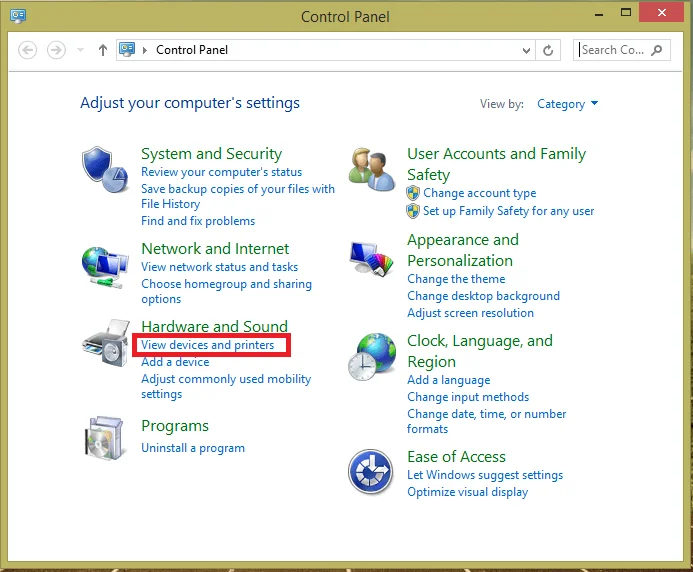Minimize the Control Panel window
The image size is (693, 572).
click(599, 13)
